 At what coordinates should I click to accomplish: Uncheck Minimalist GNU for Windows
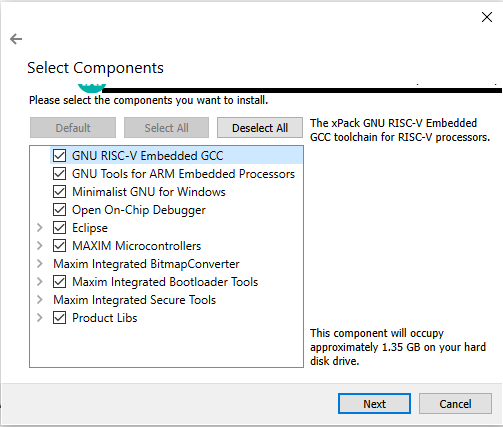pos(59,192)
